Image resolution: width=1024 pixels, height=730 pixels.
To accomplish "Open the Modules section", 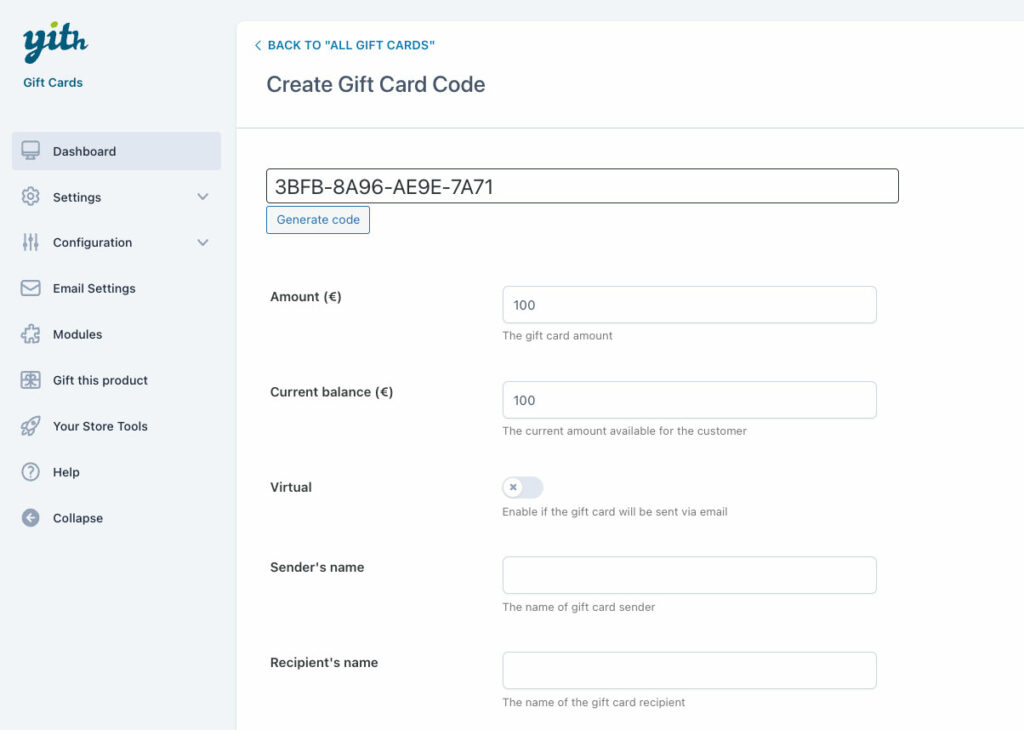I will 116,334.
